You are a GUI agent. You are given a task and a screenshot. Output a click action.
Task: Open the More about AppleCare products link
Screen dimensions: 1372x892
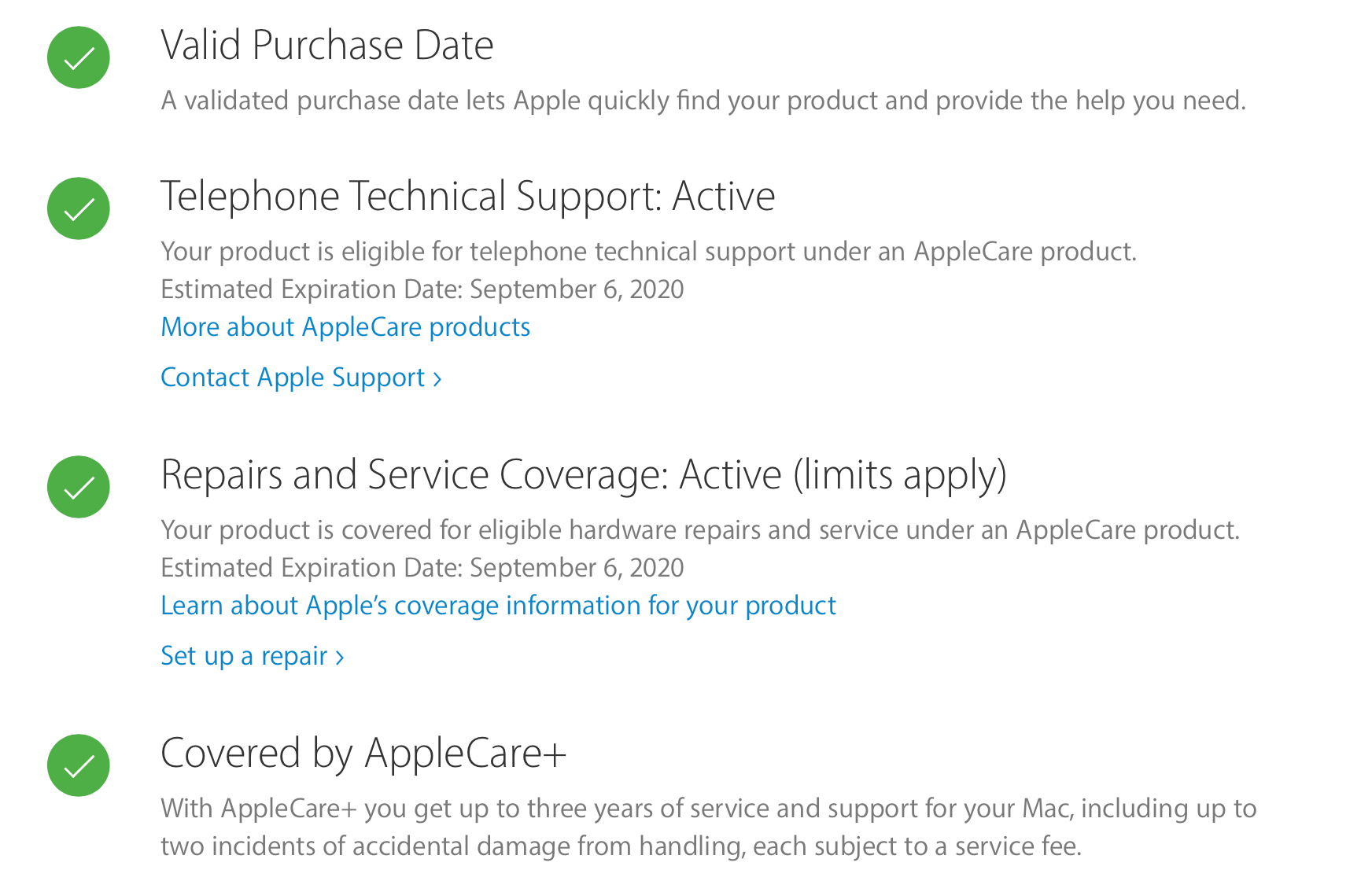coord(345,327)
